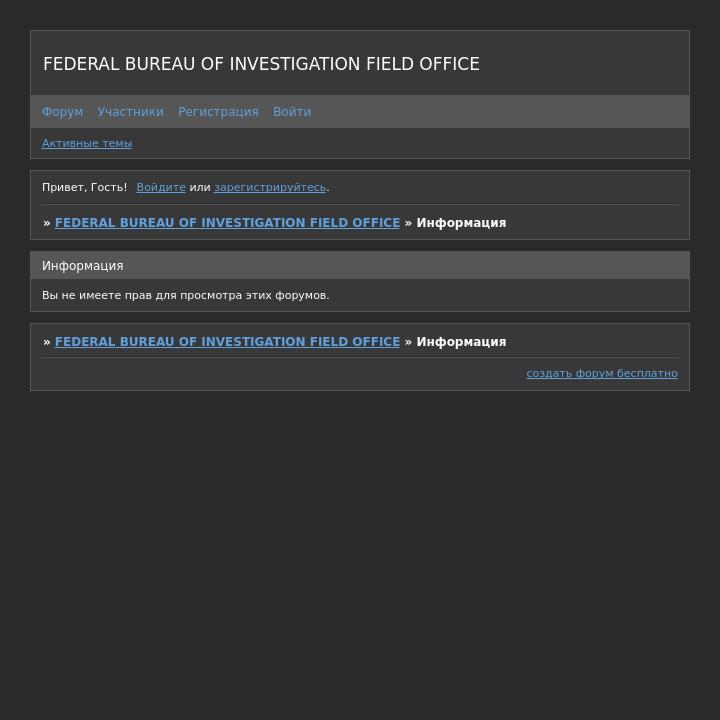Open the Регистрация menu link
The width and height of the screenshot is (720, 720).
(x=218, y=112)
